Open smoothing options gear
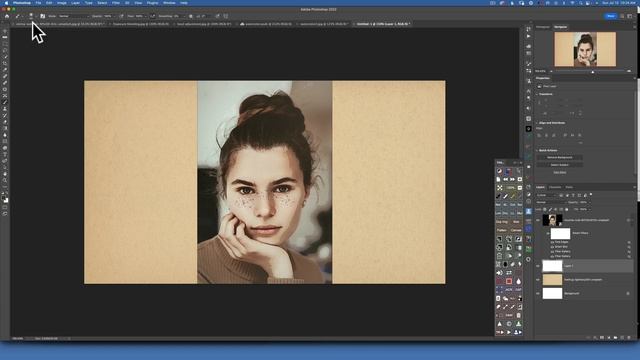Screen dimensions: 640x360 point(191,16)
